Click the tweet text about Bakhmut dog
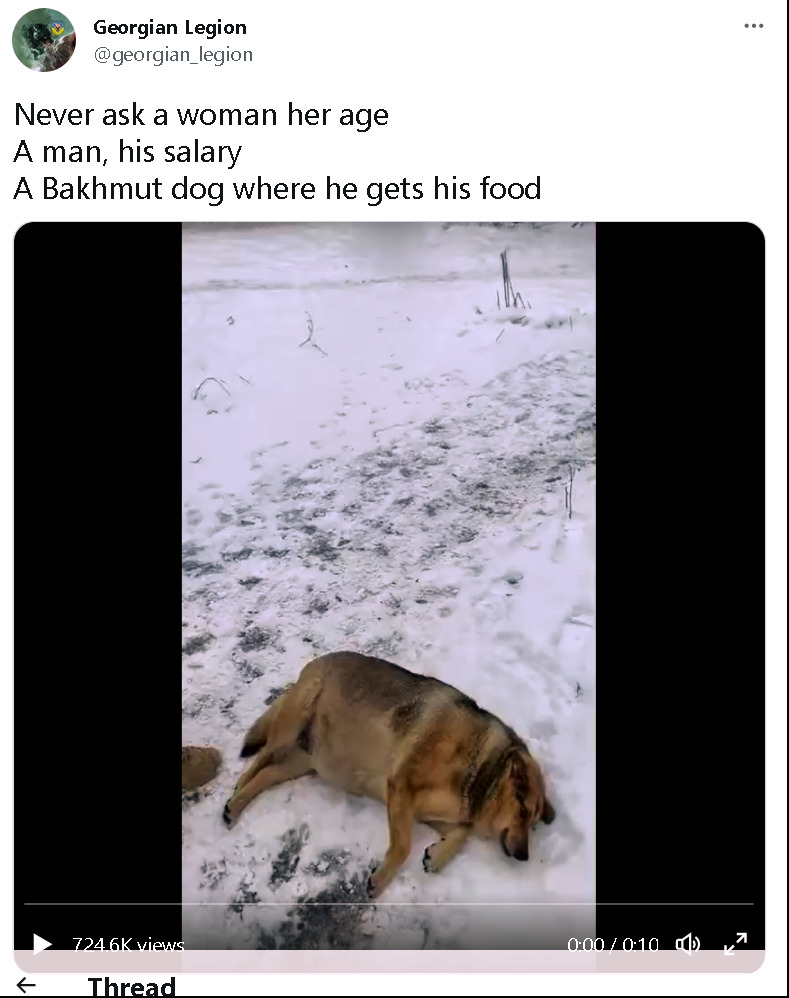 click(277, 188)
